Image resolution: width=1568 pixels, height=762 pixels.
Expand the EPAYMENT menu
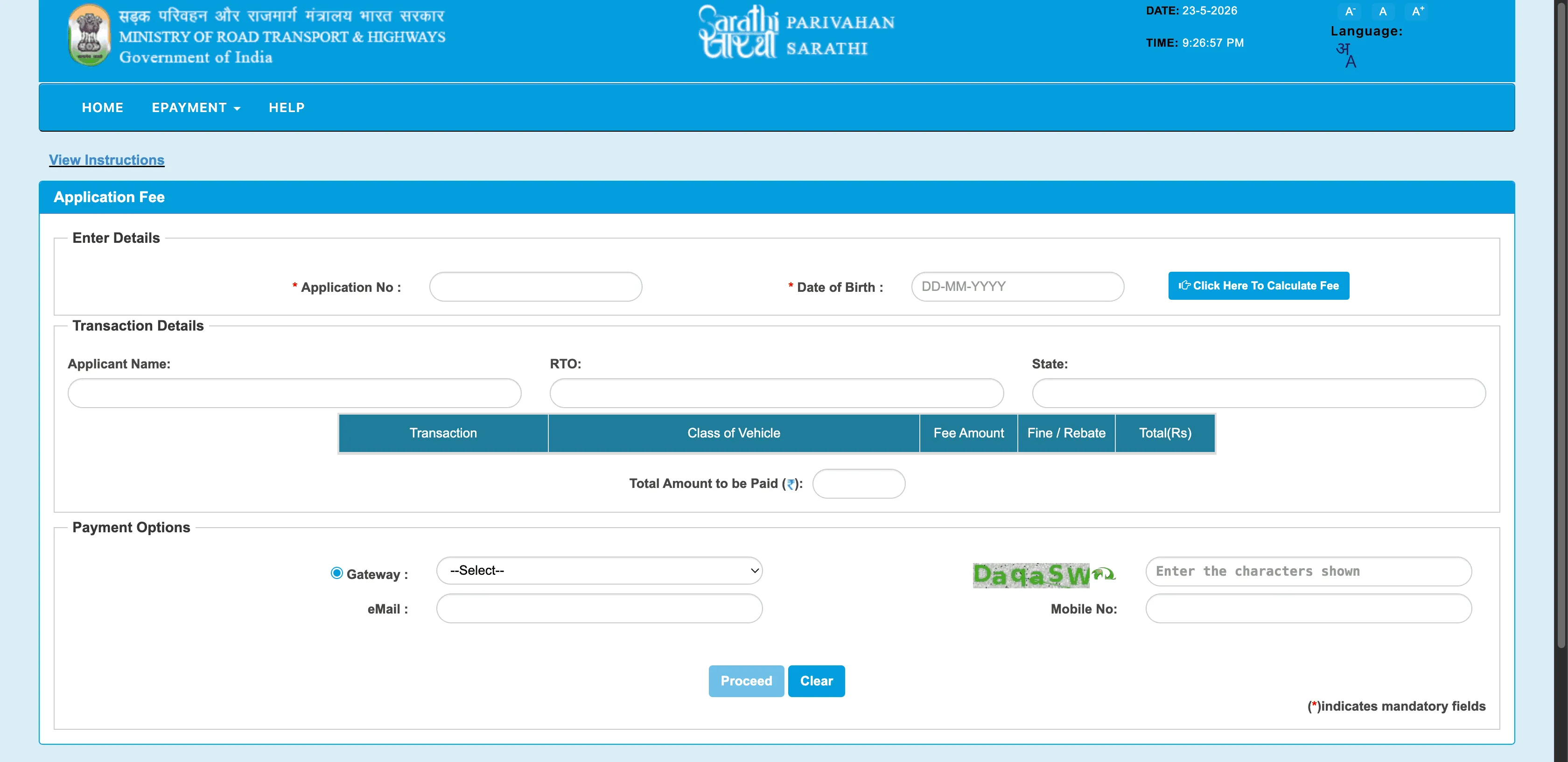point(196,108)
